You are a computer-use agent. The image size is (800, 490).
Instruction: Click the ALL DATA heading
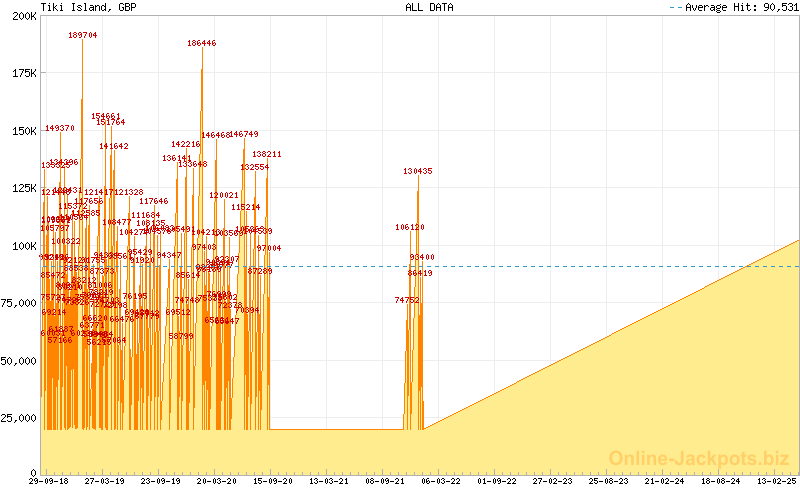click(x=429, y=7)
